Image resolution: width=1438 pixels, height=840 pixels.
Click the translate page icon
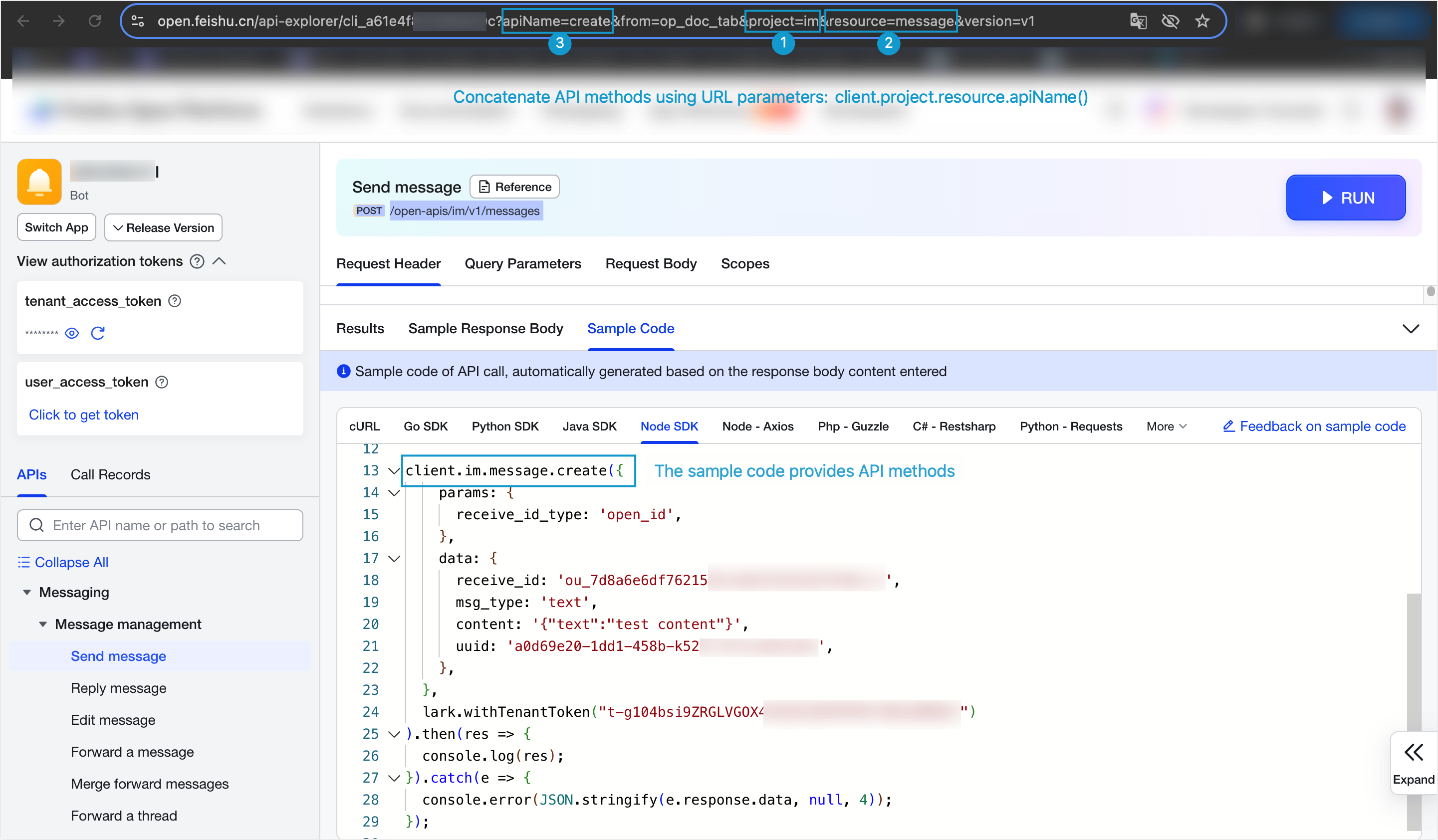tap(1138, 21)
